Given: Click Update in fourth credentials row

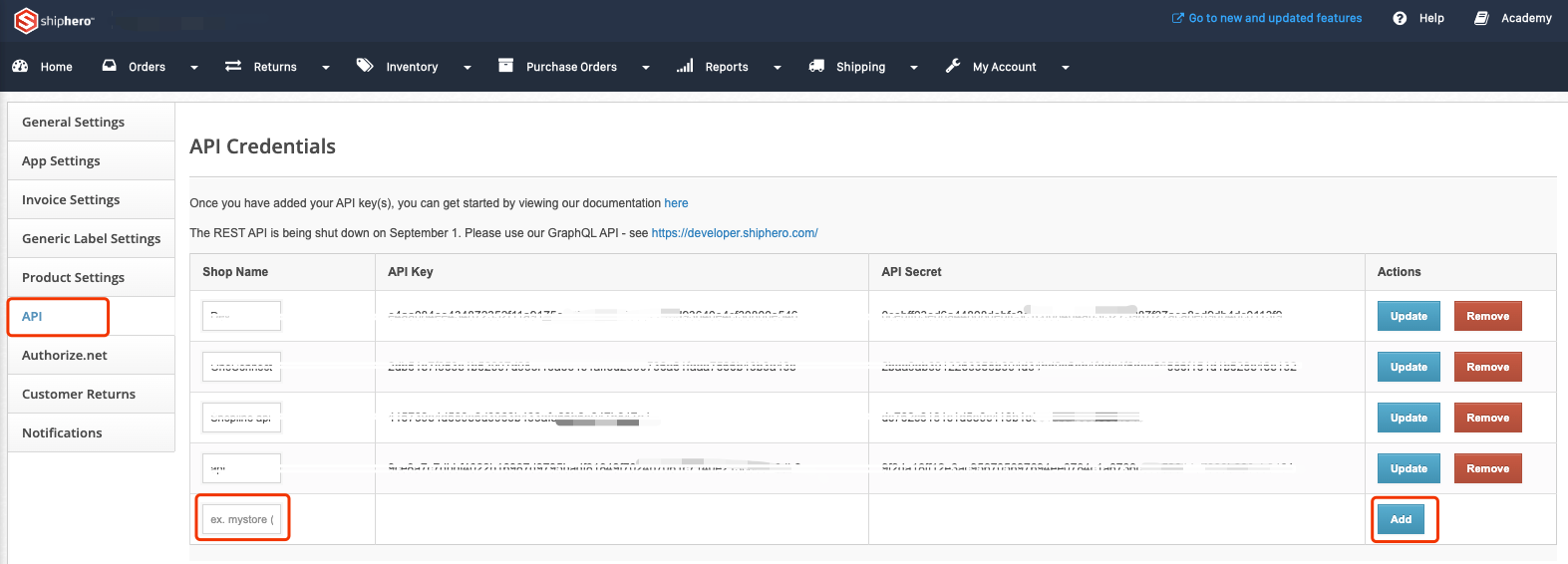Looking at the screenshot, I should pos(1409,468).
